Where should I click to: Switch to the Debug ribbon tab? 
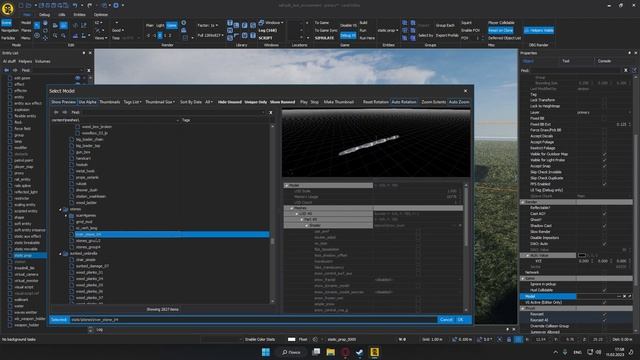[x=44, y=15]
